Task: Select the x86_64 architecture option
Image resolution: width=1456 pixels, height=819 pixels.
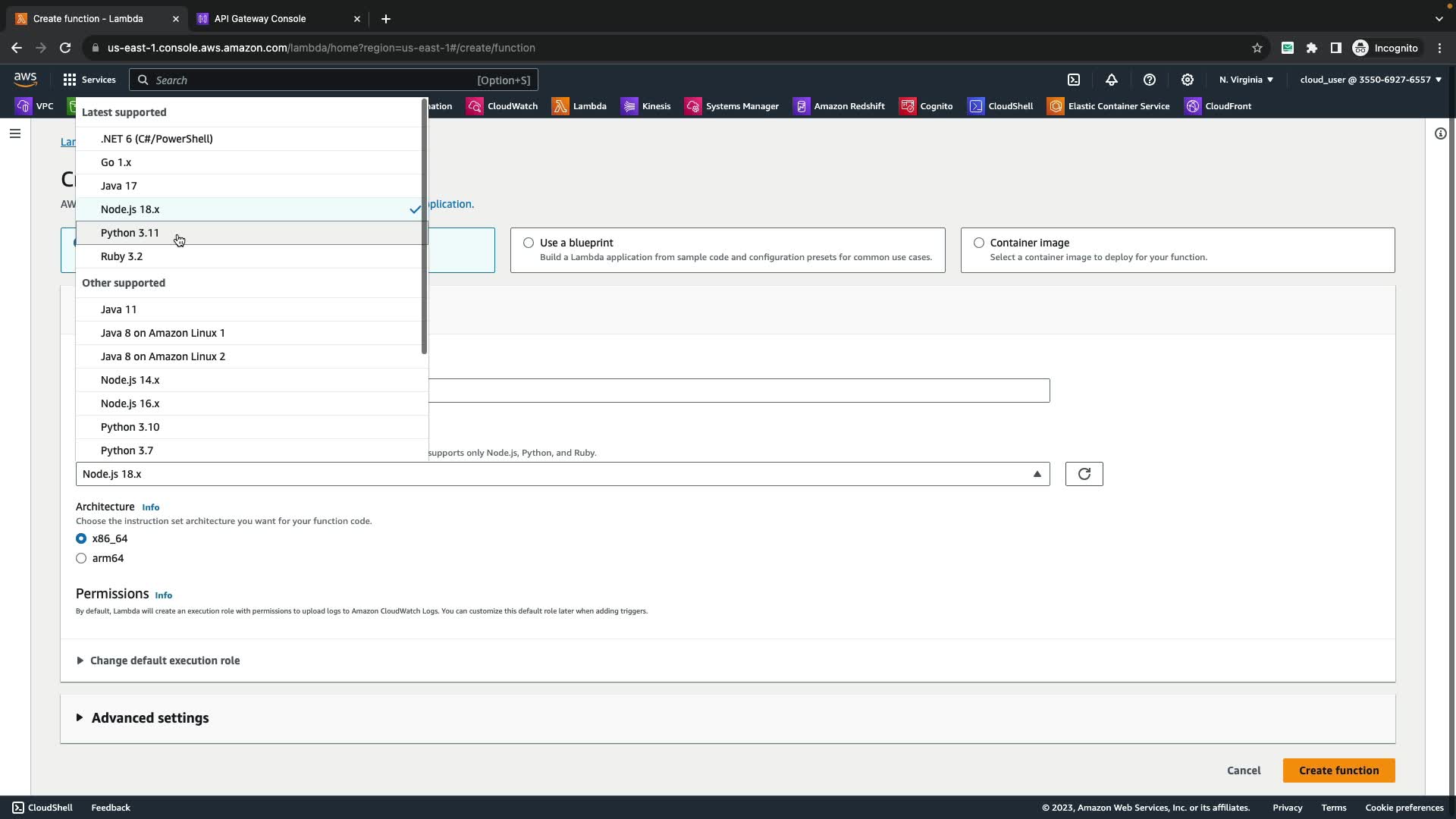Action: [x=81, y=538]
